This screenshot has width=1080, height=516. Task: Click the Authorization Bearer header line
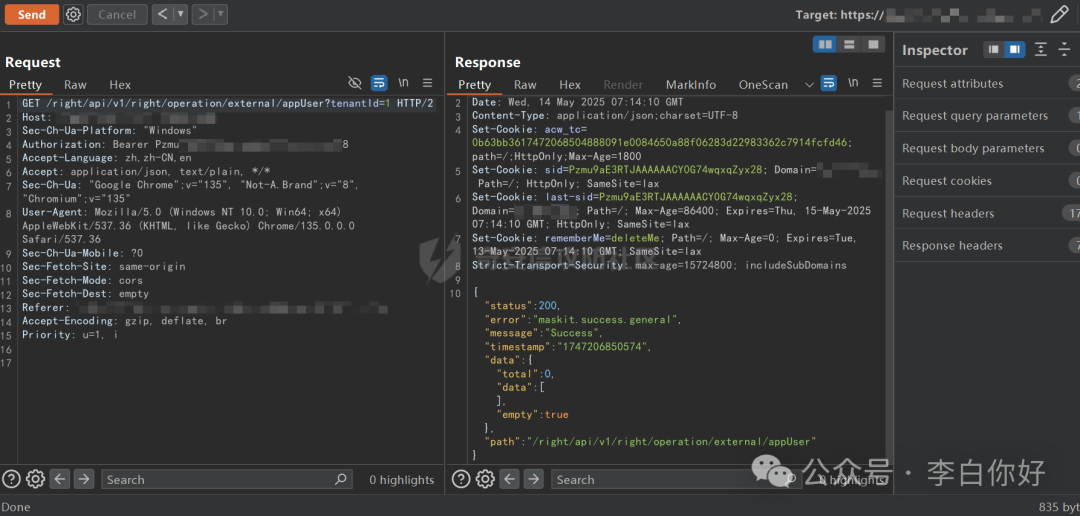pyautogui.click(x=185, y=145)
